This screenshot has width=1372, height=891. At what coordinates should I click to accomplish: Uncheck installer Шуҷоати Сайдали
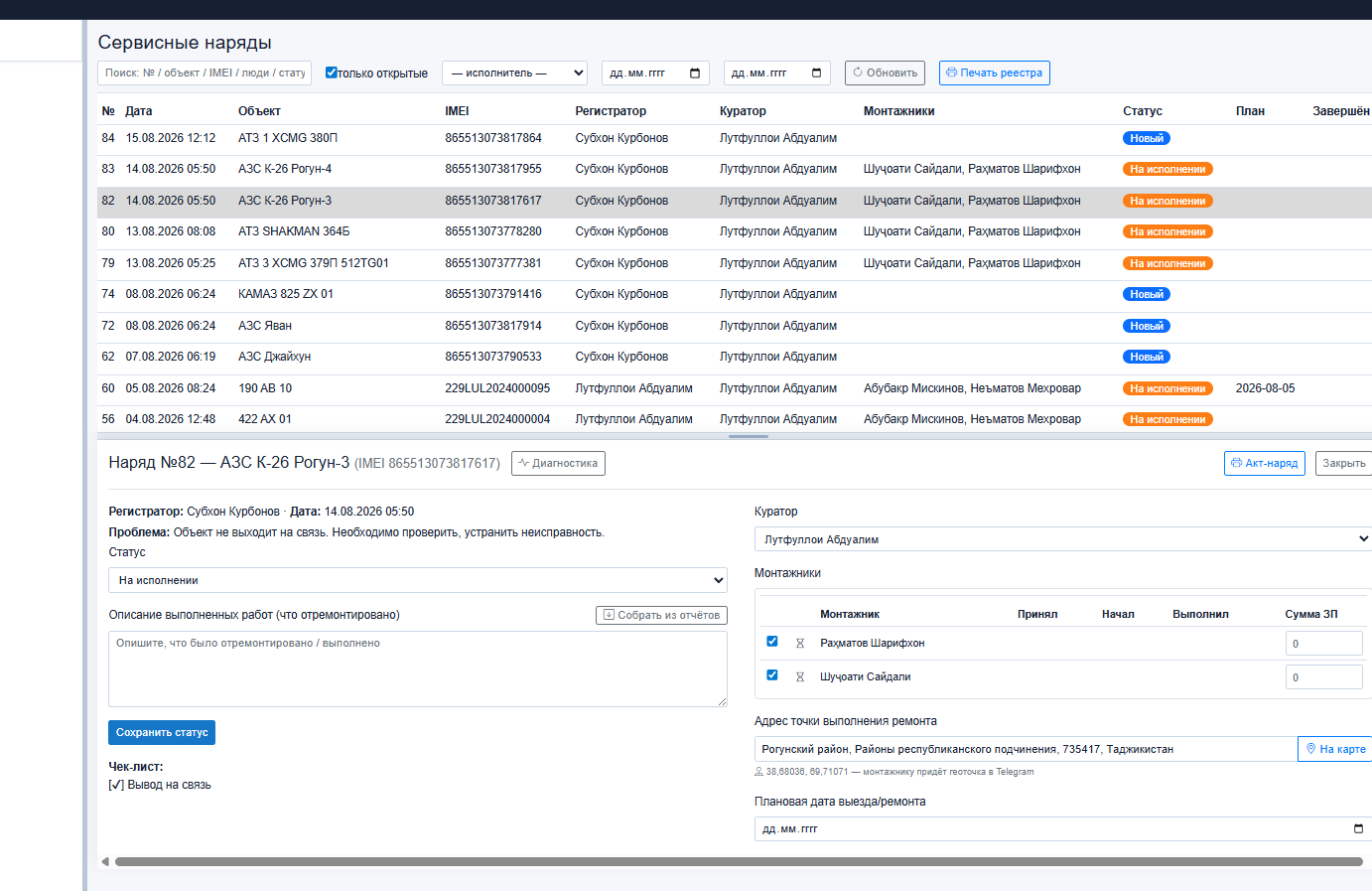pyautogui.click(x=772, y=675)
